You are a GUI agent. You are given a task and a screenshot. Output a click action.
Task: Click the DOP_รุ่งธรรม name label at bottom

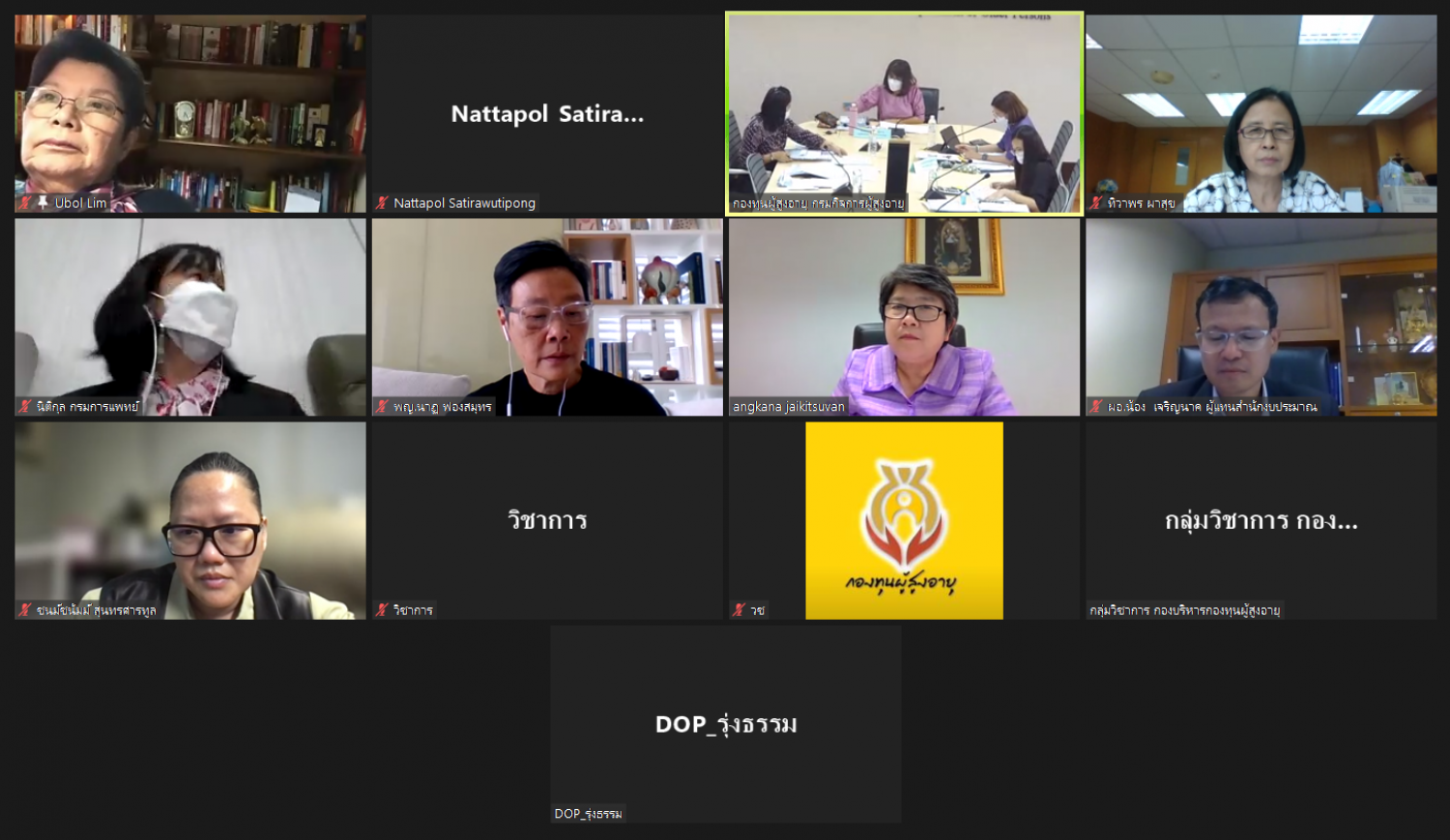click(589, 814)
